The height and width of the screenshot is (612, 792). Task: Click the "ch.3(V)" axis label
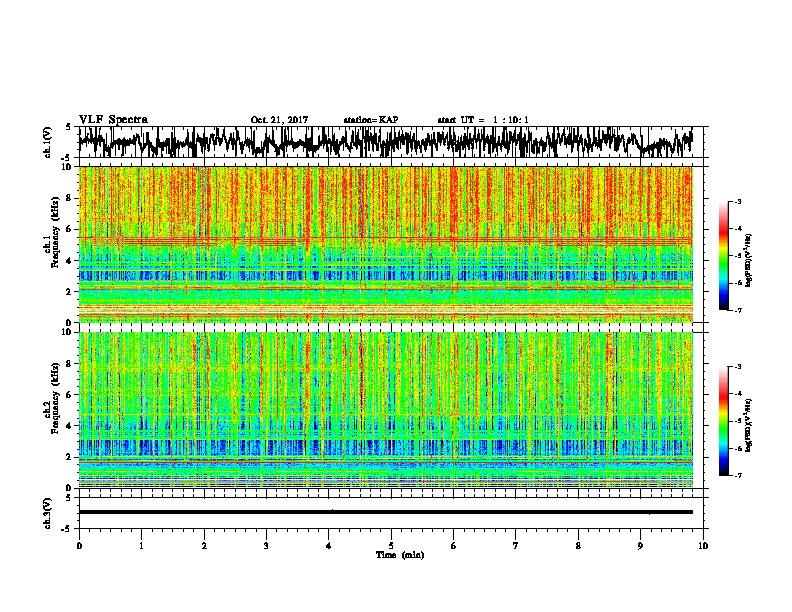tap(48, 513)
